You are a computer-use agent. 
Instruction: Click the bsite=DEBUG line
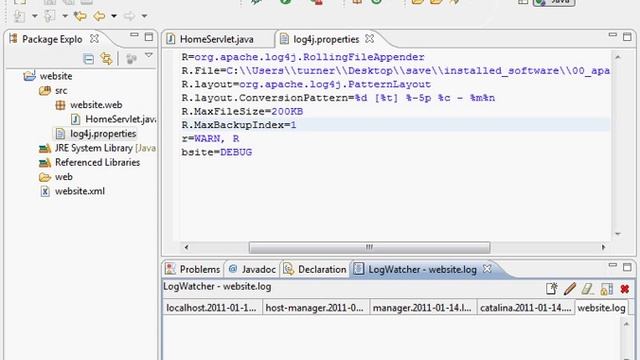pyautogui.click(x=217, y=152)
